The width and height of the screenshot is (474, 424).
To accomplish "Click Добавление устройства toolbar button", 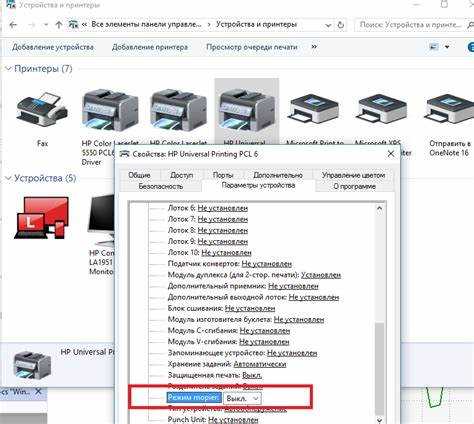I will pyautogui.click(x=53, y=47).
